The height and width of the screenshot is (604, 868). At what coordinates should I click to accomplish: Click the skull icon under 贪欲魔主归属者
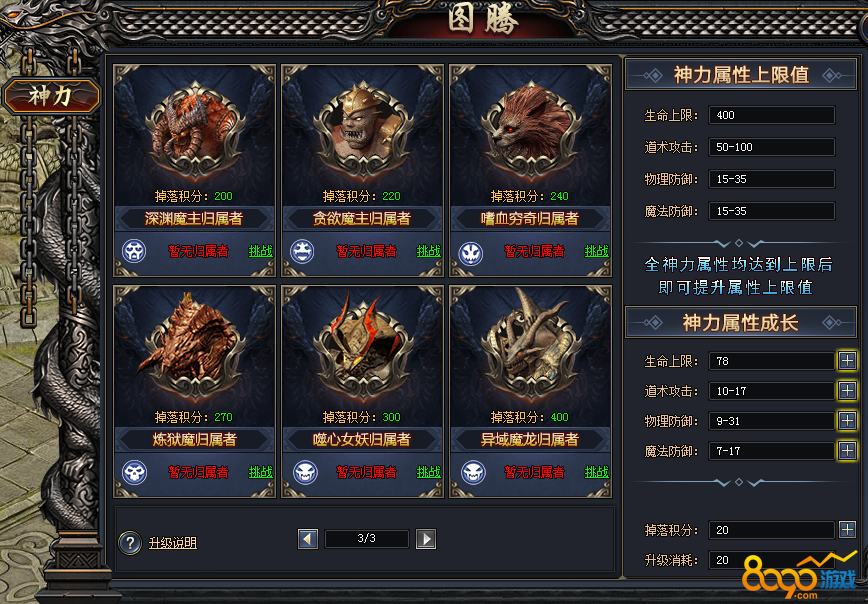click(x=302, y=251)
